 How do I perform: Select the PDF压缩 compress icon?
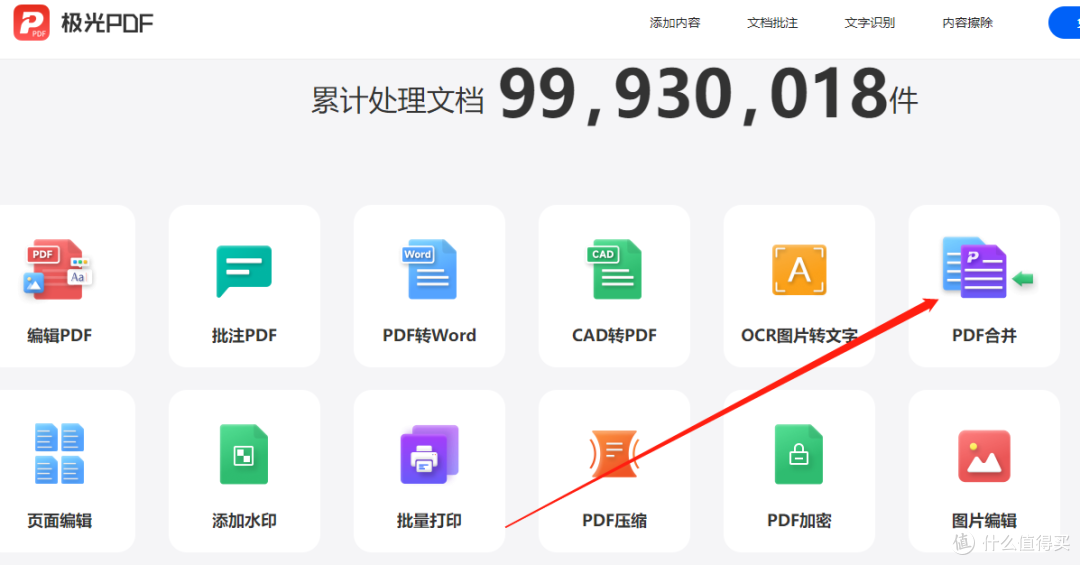tap(614, 454)
